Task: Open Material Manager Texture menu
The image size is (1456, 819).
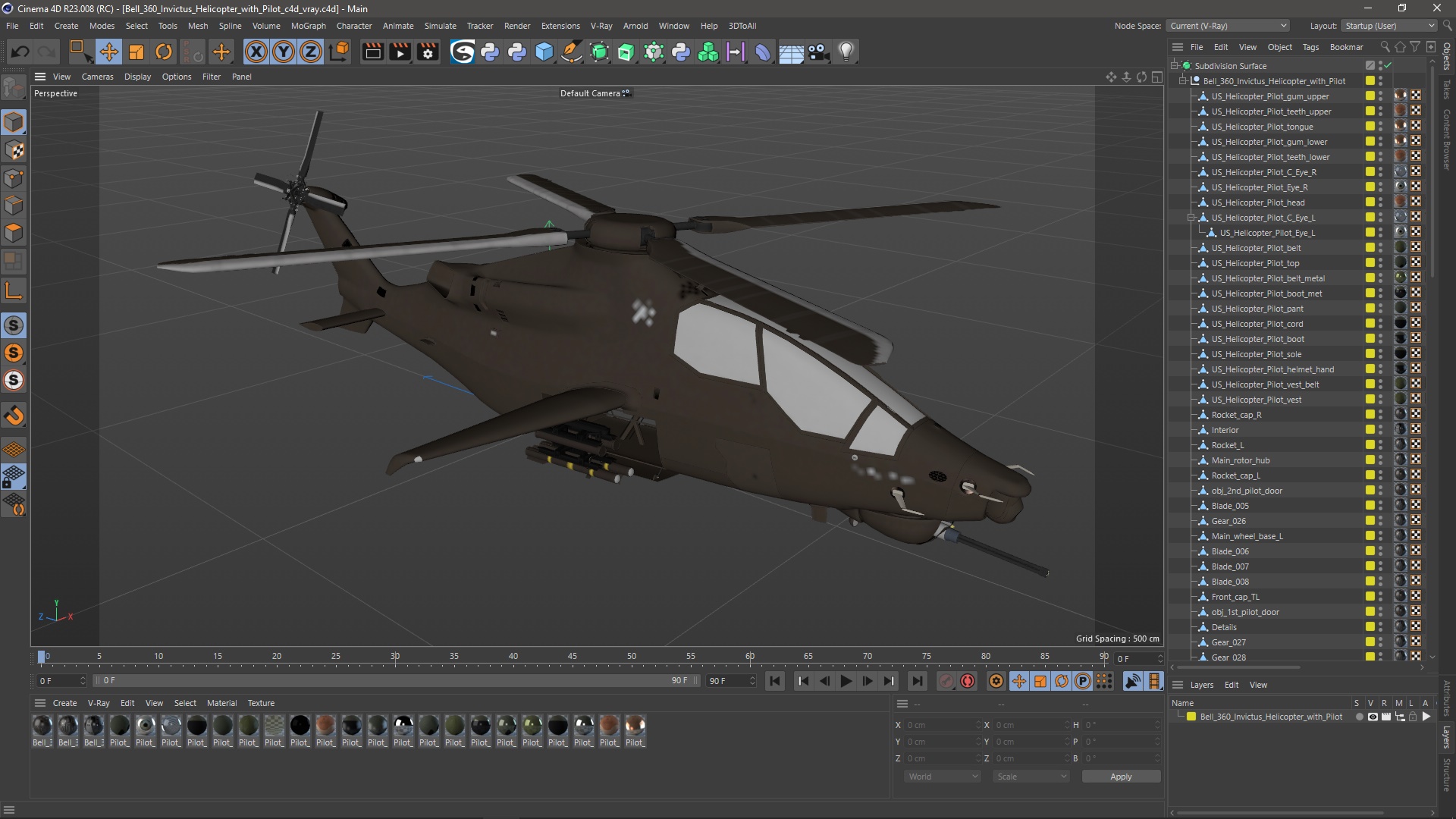Action: click(261, 703)
